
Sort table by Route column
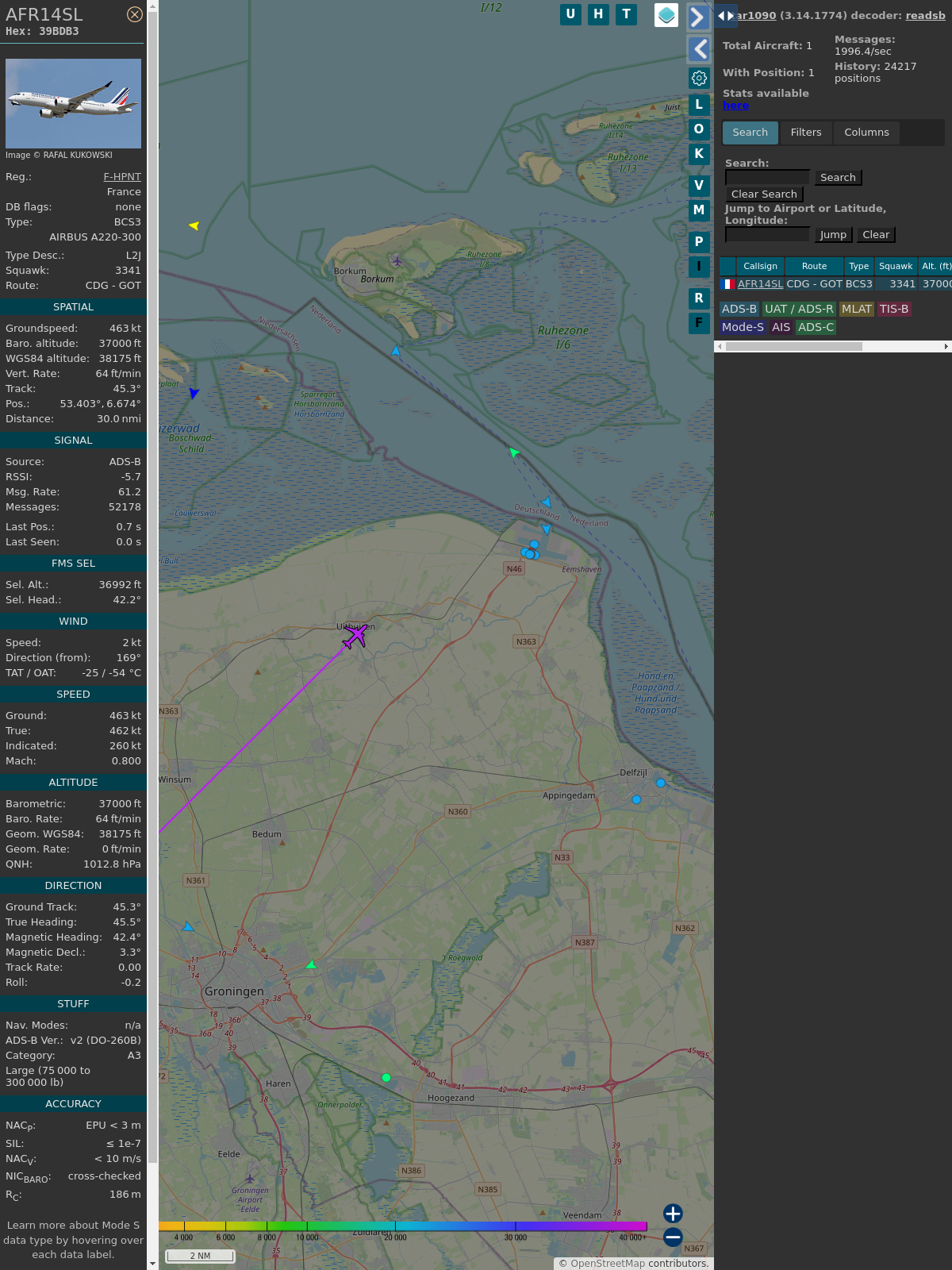(814, 267)
